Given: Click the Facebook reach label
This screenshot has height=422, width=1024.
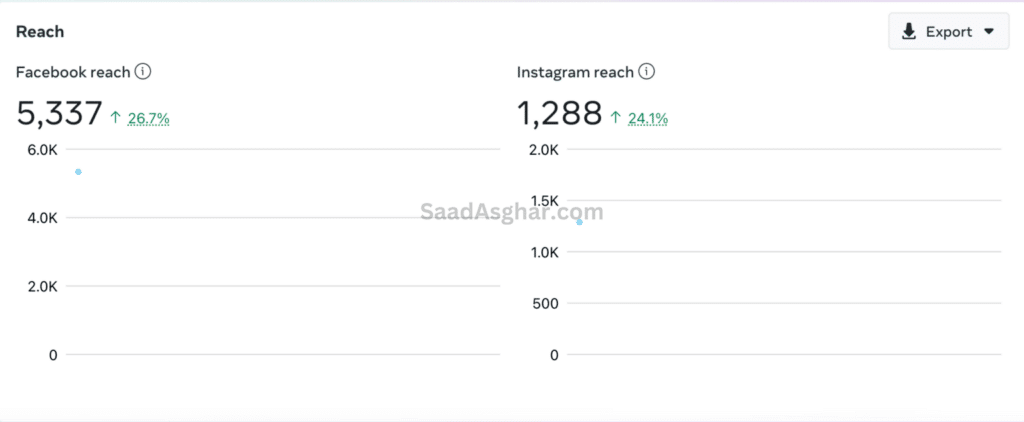Looking at the screenshot, I should (x=73, y=72).
